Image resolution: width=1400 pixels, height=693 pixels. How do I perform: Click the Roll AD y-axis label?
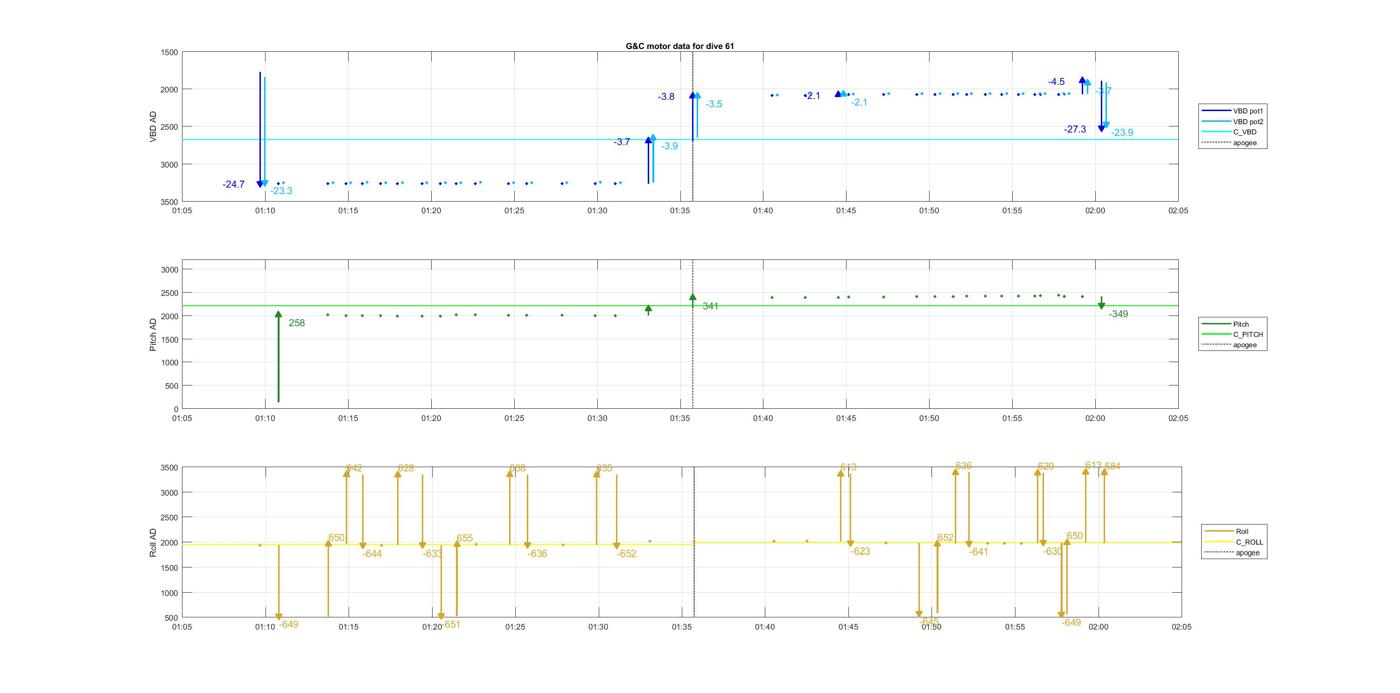(x=153, y=542)
